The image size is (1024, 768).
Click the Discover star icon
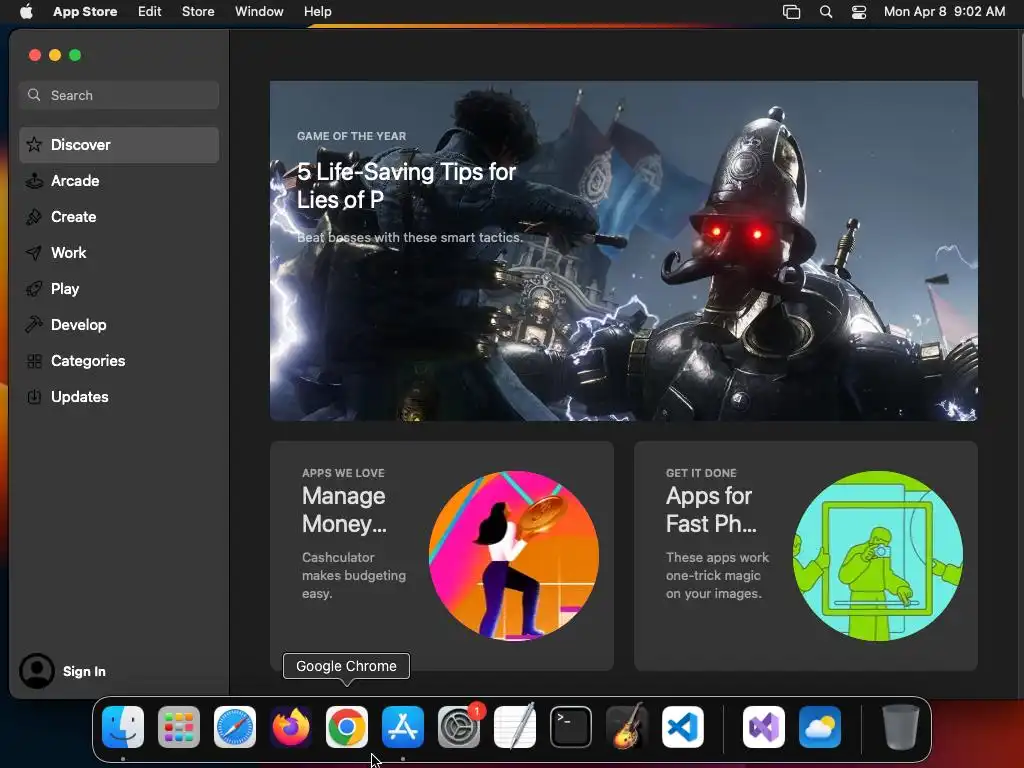tap(34, 144)
